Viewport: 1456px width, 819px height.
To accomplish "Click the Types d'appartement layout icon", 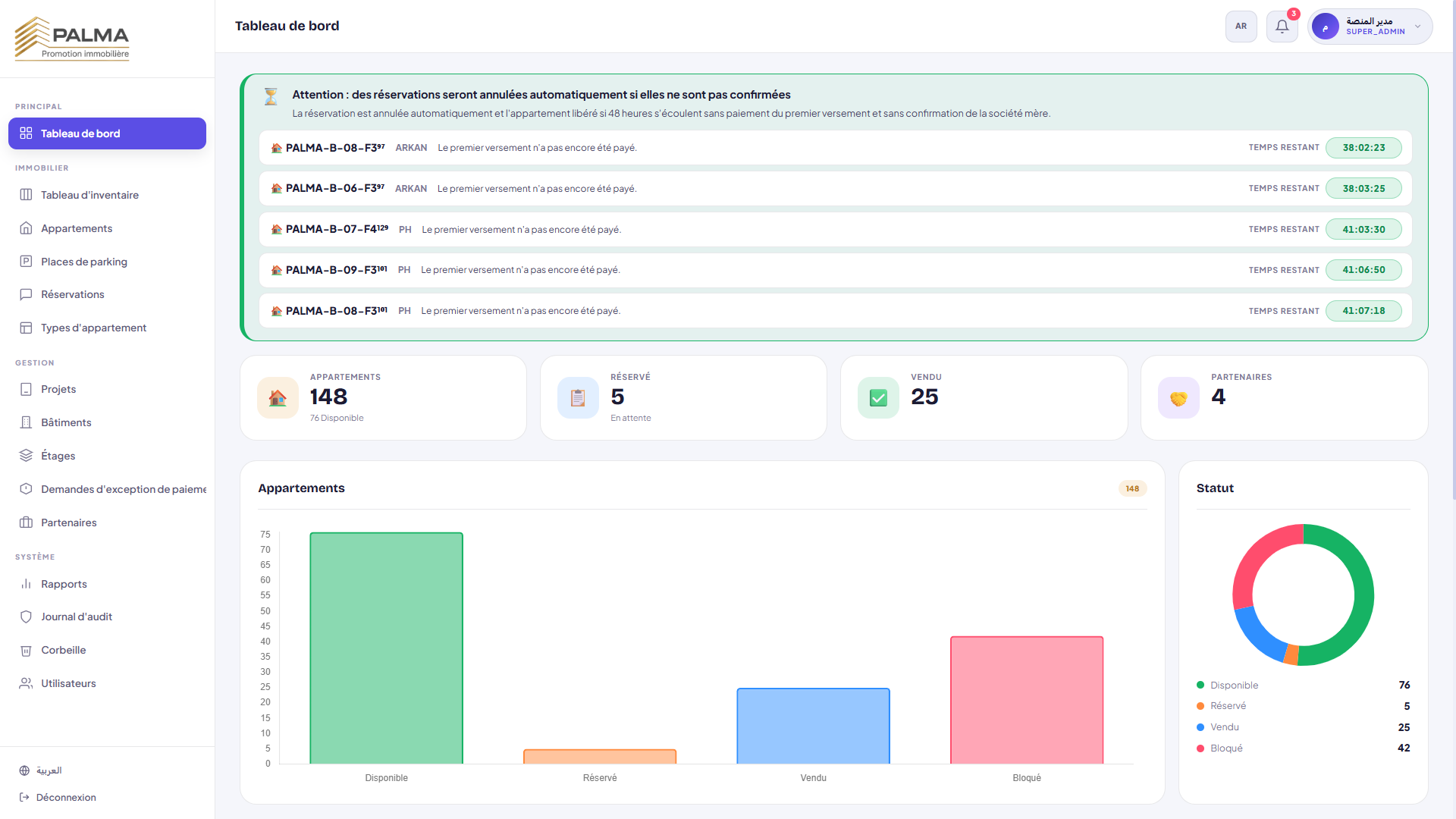I will [x=26, y=328].
